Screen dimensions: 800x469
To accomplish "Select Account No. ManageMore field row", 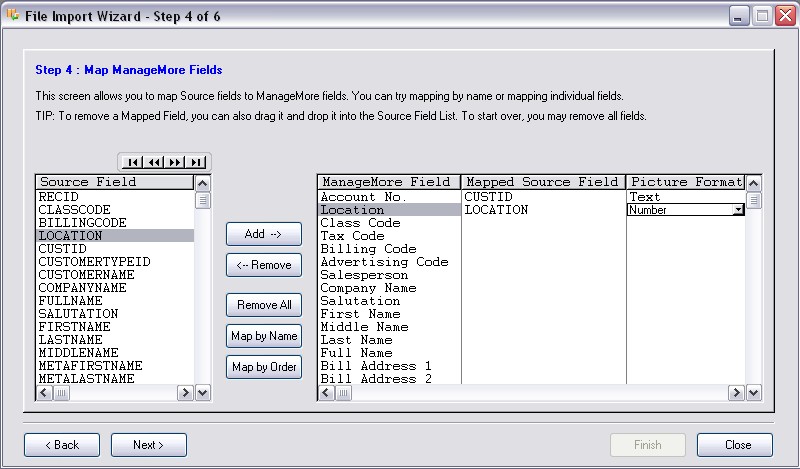I will [x=389, y=197].
